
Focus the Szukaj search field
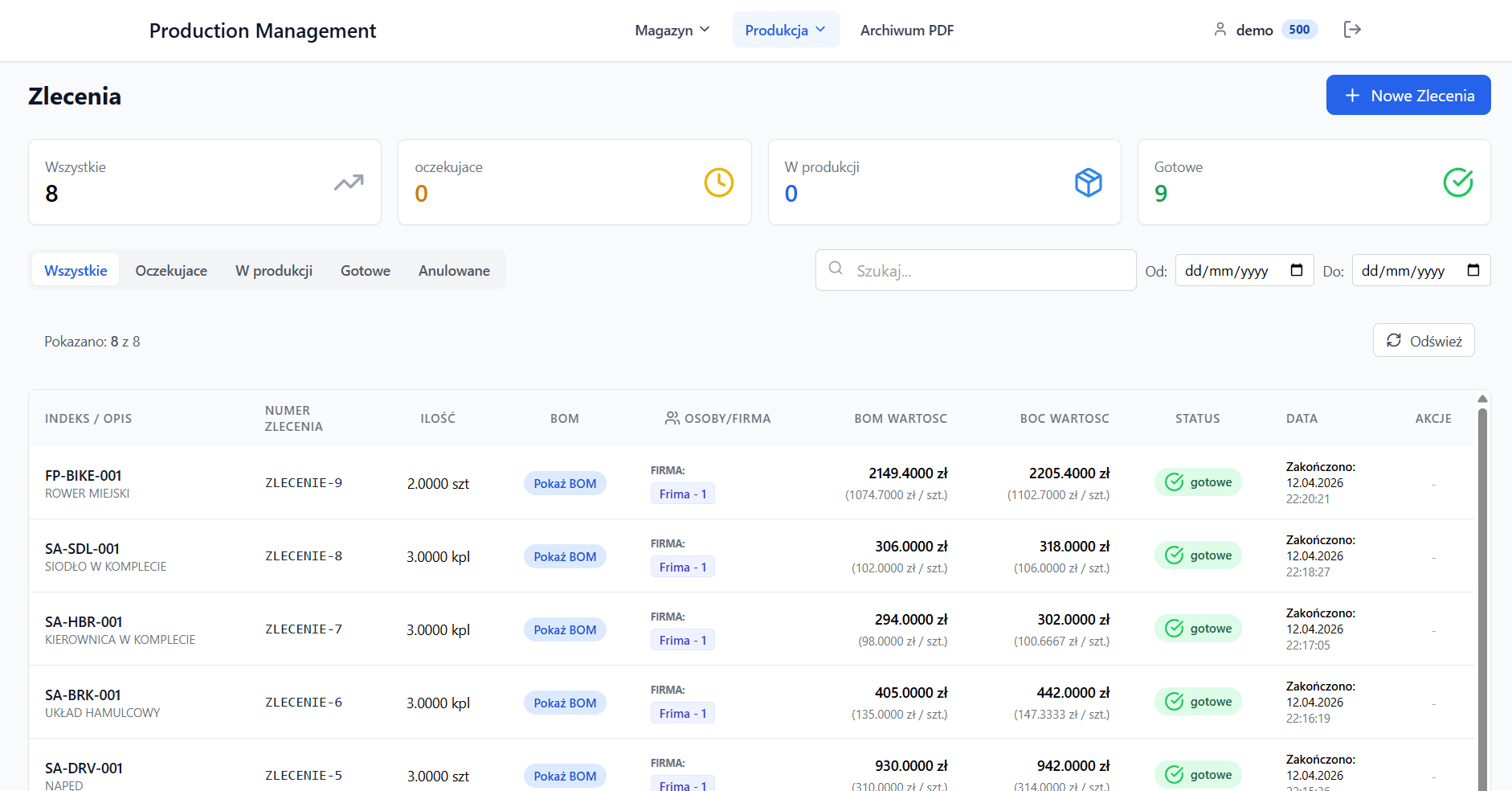click(x=976, y=270)
